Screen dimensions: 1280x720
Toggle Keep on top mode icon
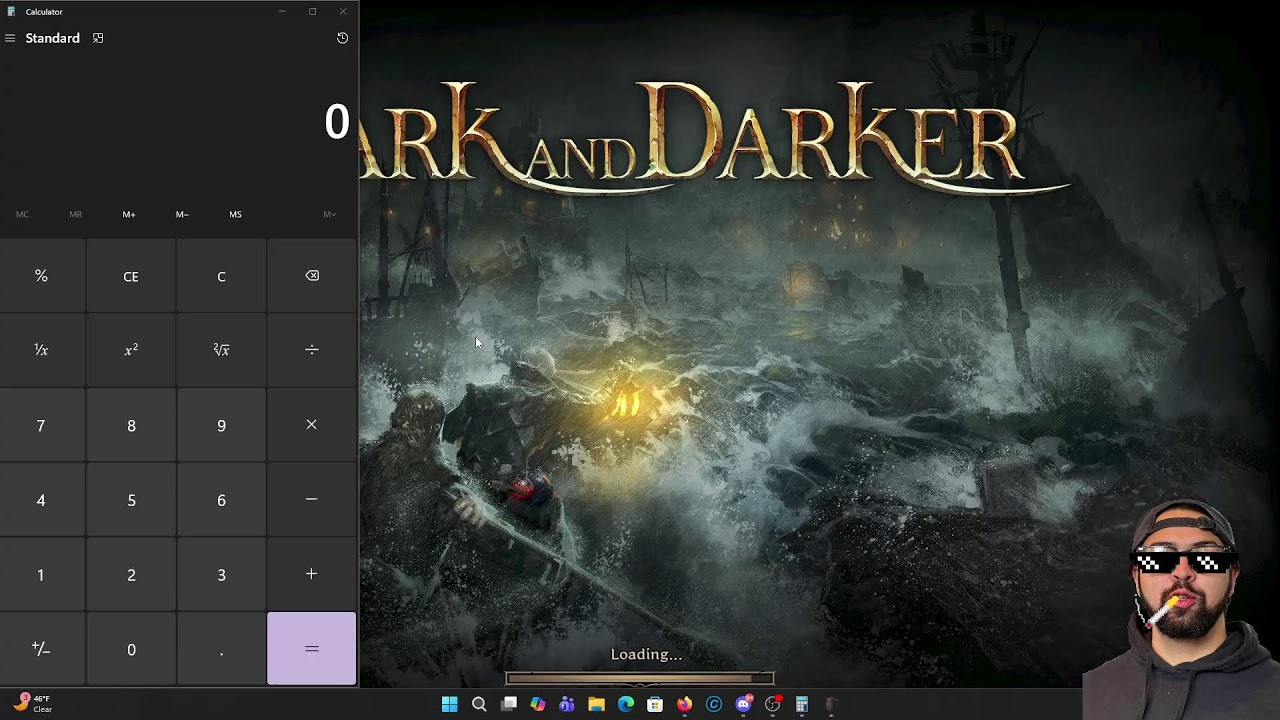(98, 38)
